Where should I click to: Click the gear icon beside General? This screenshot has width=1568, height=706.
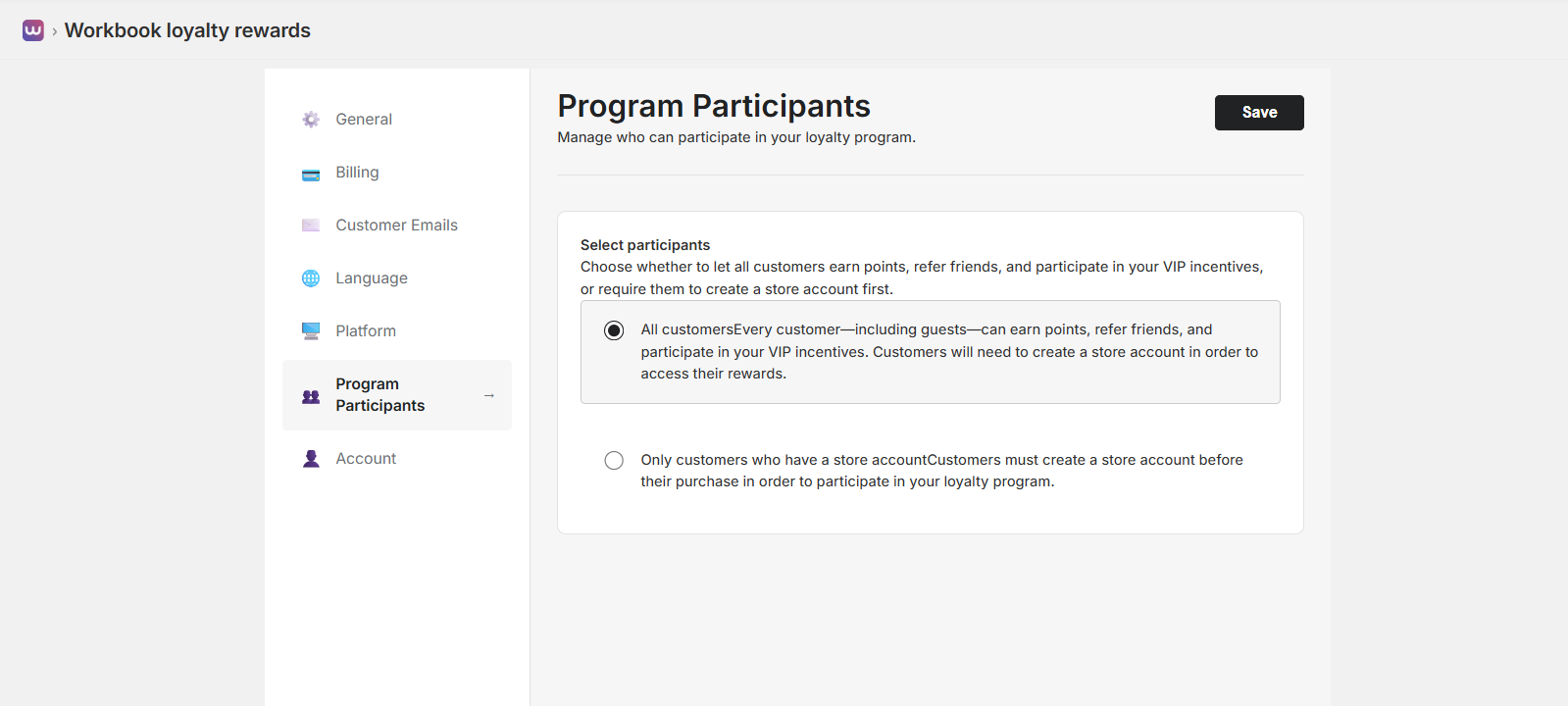pyautogui.click(x=310, y=119)
